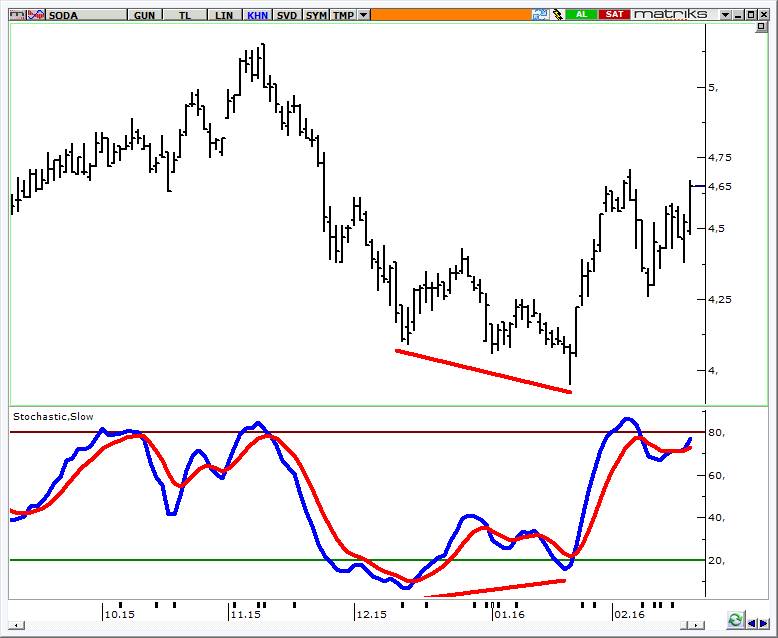The image size is (778, 638).
Task: Click the matriks logo text
Action: coord(670,14)
